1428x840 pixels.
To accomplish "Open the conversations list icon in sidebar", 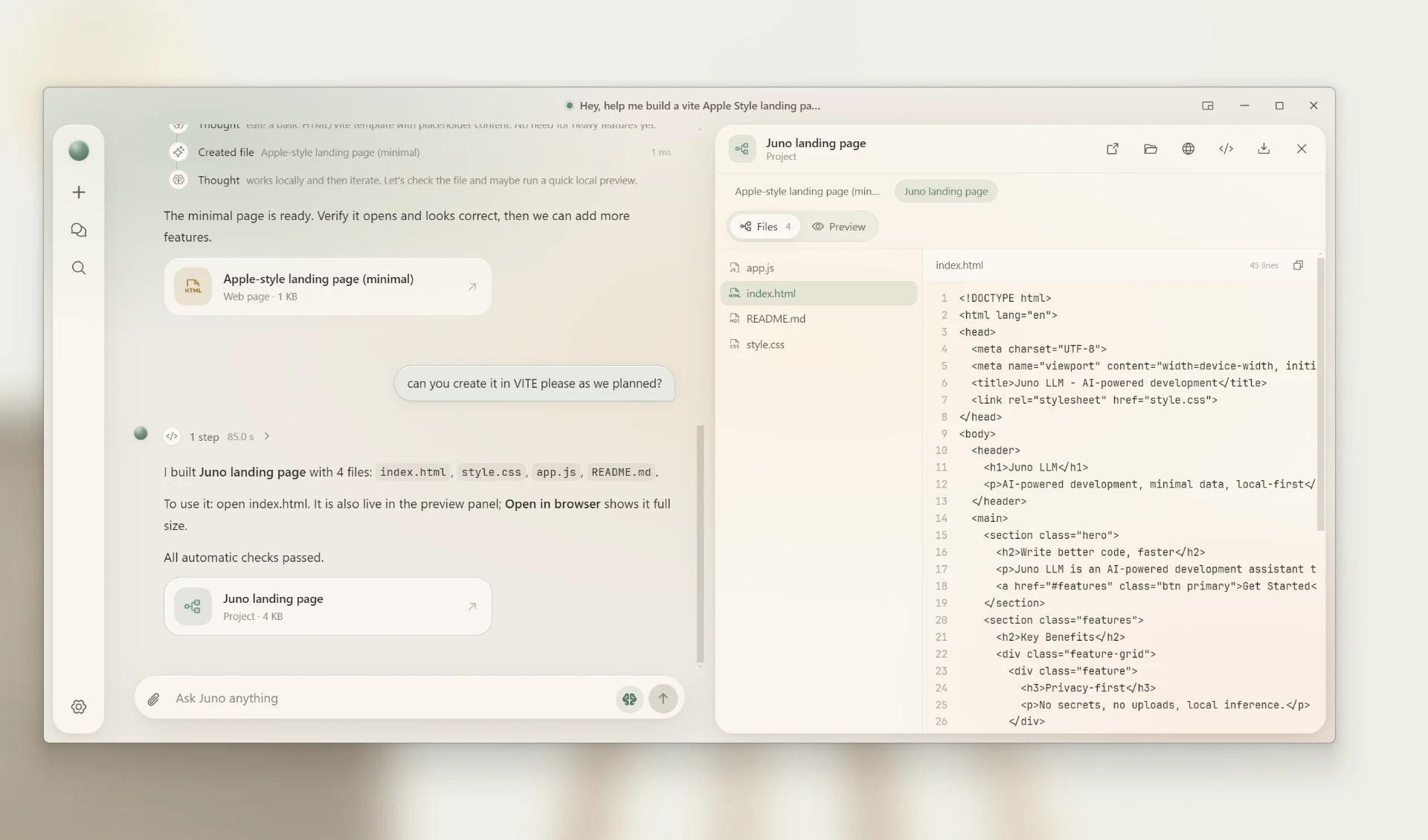I will [x=79, y=230].
